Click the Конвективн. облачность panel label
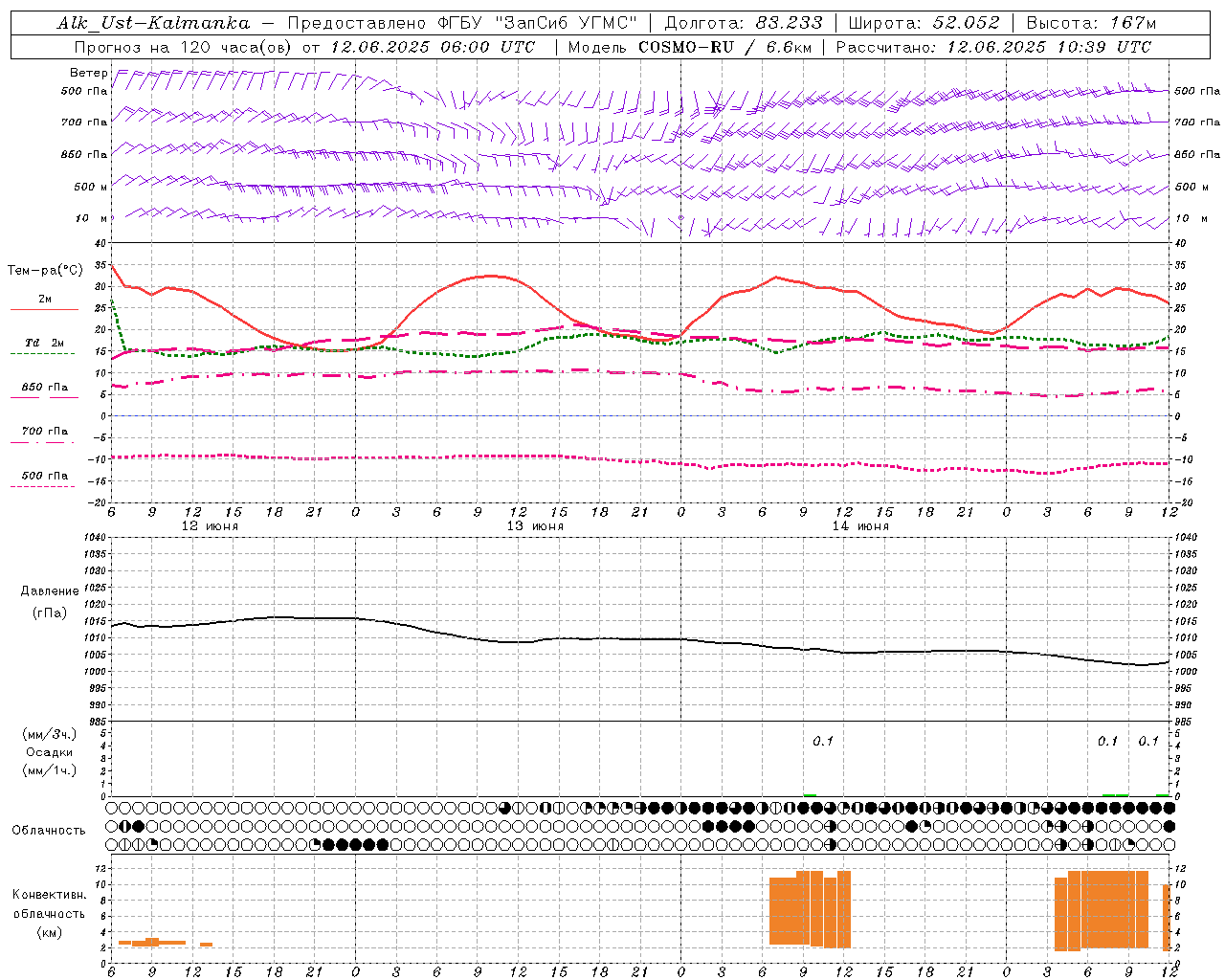The width and height of the screenshot is (1225, 980). click(49, 904)
